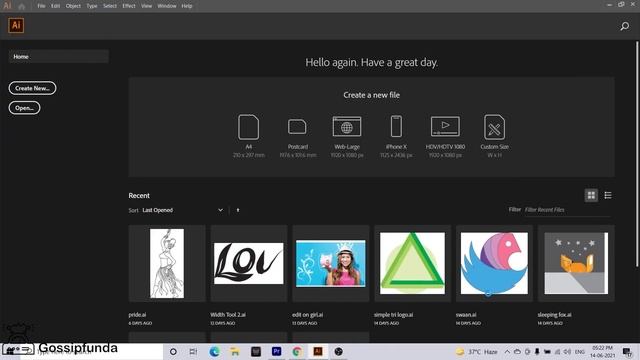Open the Help menu
This screenshot has width=640, height=360.
point(187,6)
